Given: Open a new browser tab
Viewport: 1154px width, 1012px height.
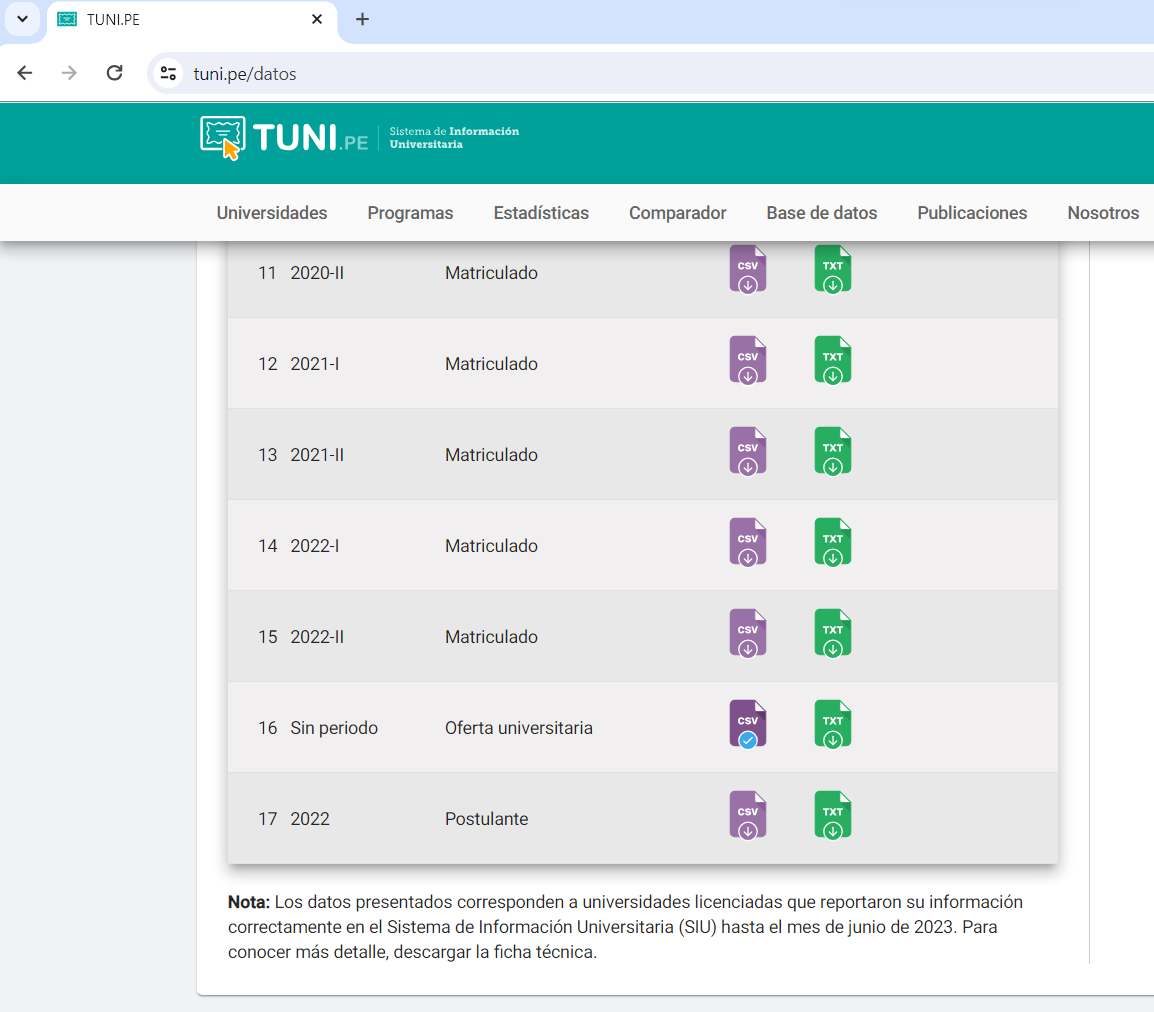Looking at the screenshot, I should [362, 19].
